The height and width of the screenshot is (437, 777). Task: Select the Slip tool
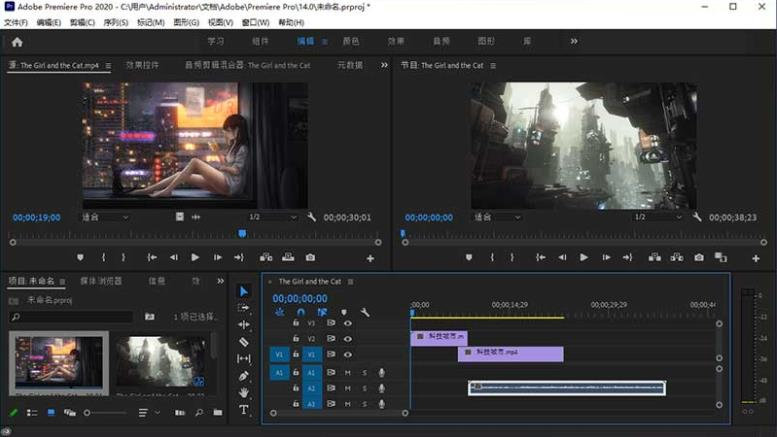point(244,358)
